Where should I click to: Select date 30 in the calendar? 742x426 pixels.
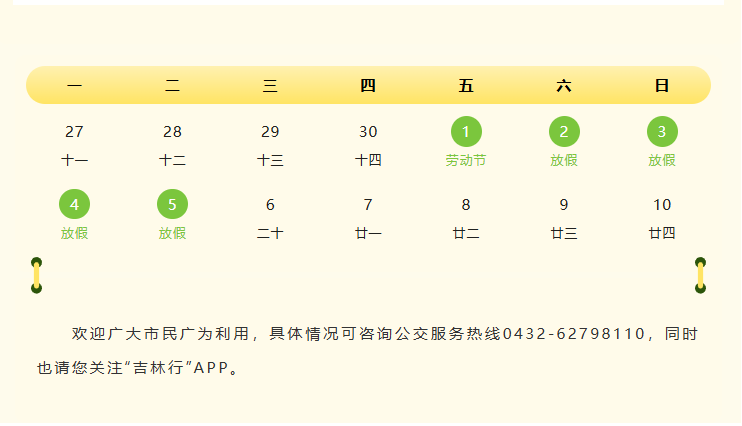point(368,132)
